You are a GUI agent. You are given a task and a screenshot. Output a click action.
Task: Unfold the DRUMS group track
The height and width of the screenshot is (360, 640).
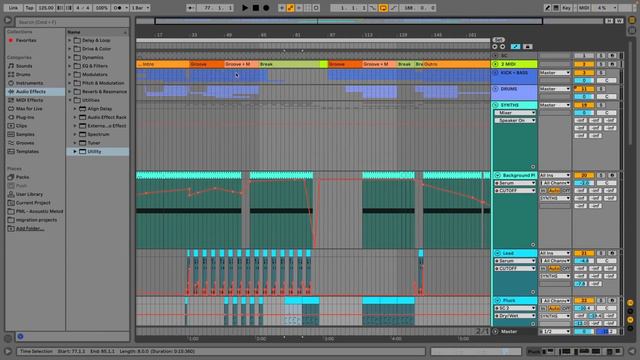point(496,89)
